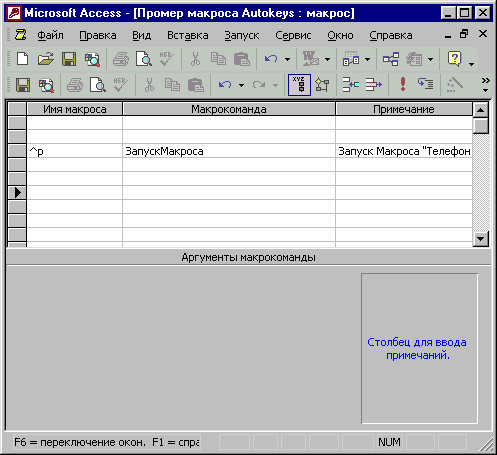Click Print icon in Database toolbar

(121, 59)
